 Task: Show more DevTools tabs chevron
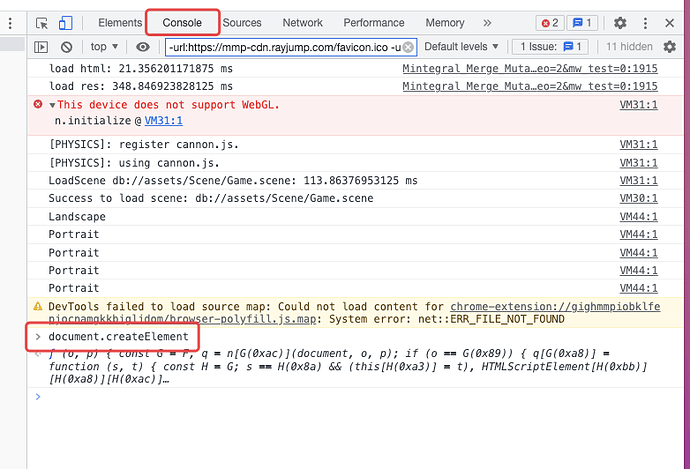pyautogui.click(x=487, y=23)
